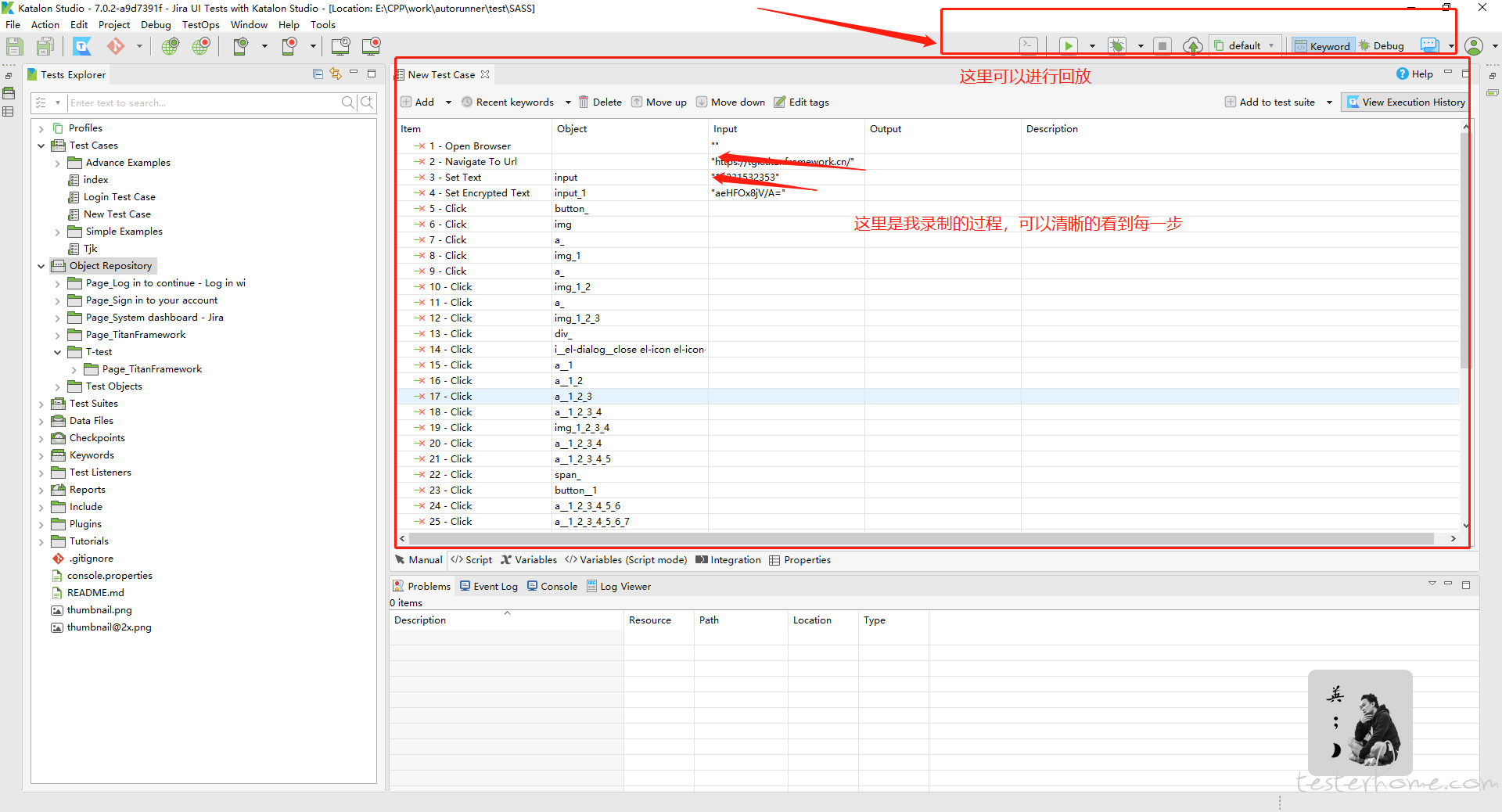The width and height of the screenshot is (1502, 812).
Task: Click the Delete trash icon button
Action: [x=601, y=102]
